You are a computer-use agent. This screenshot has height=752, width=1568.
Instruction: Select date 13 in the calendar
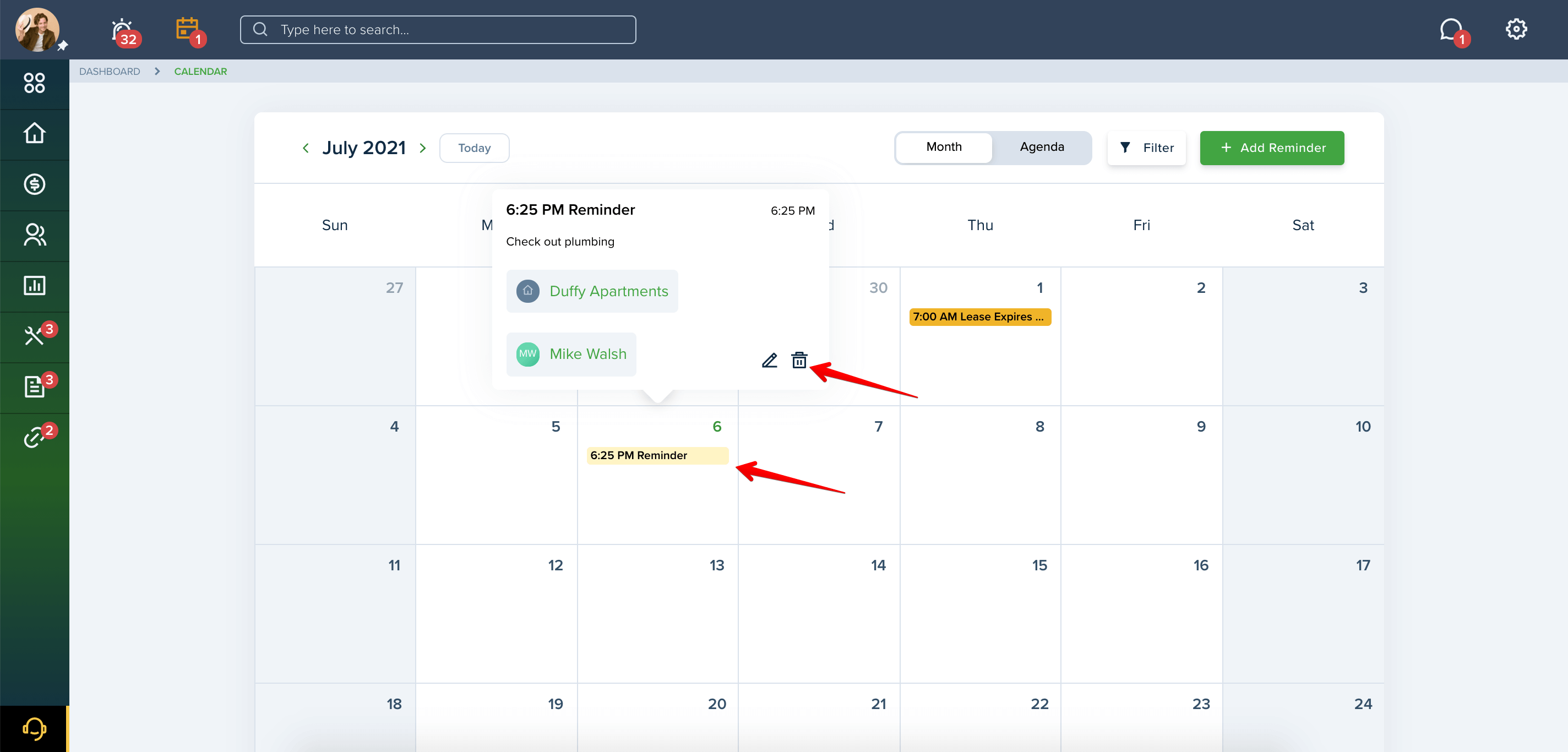(x=717, y=565)
